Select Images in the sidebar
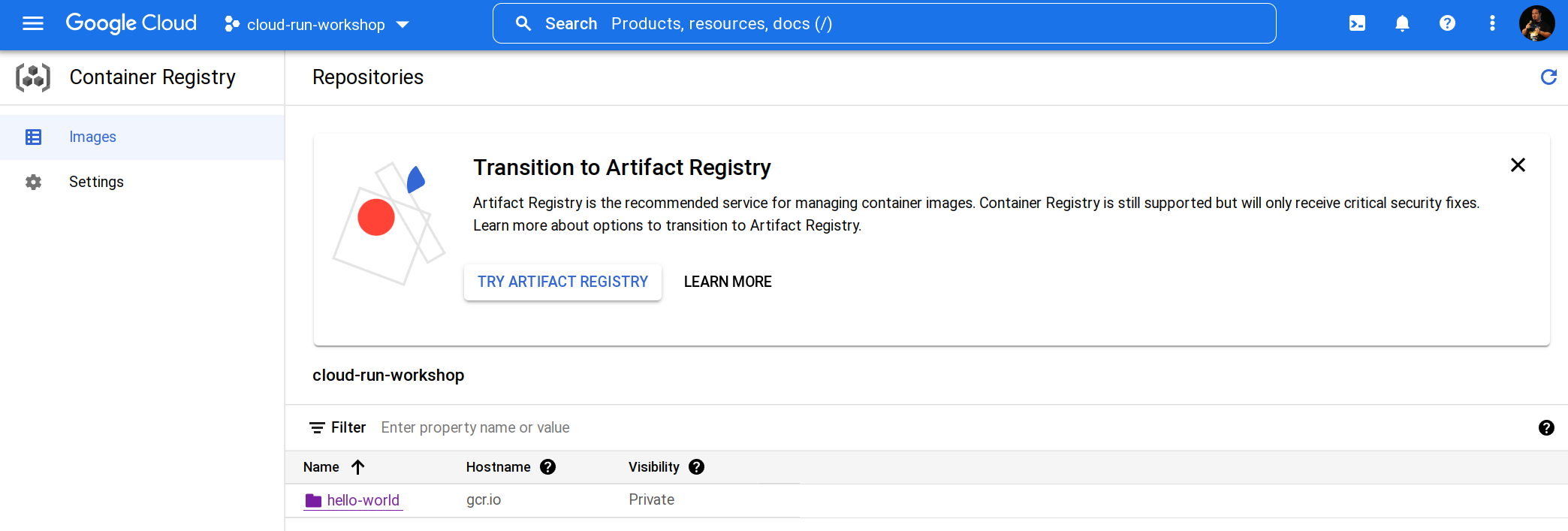The image size is (1568, 531). 92,137
